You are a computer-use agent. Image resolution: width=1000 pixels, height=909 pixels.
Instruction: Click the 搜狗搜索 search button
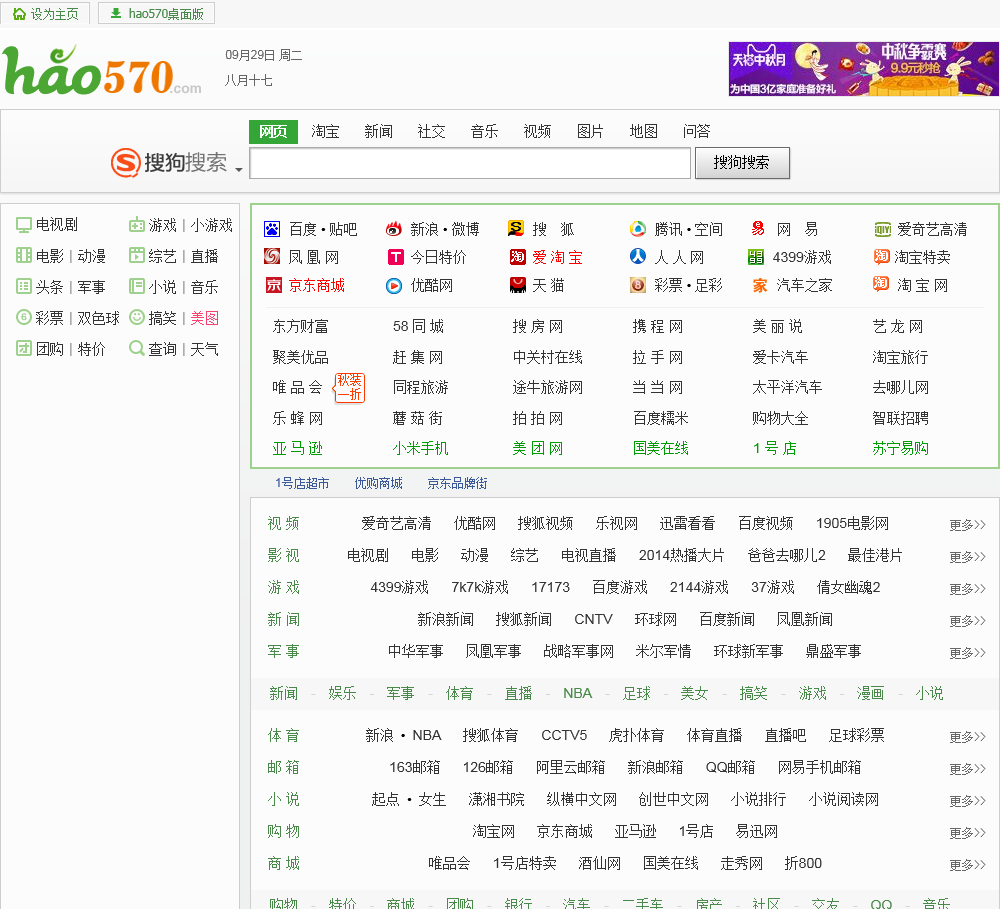coord(742,163)
